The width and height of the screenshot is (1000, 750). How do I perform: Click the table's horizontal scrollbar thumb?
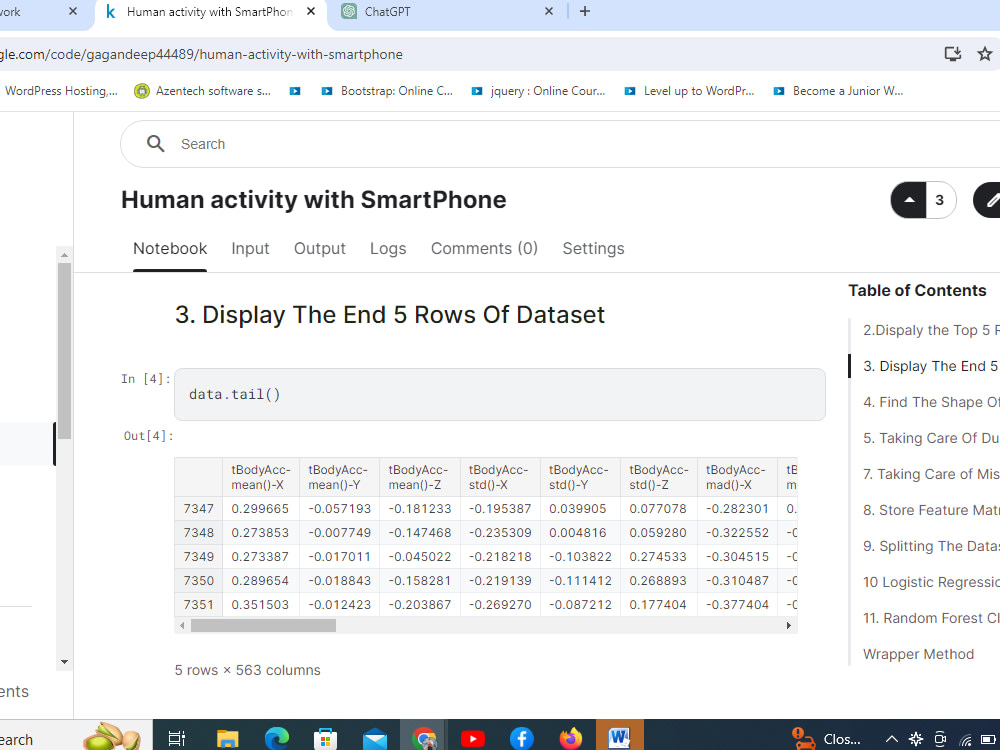click(x=263, y=626)
